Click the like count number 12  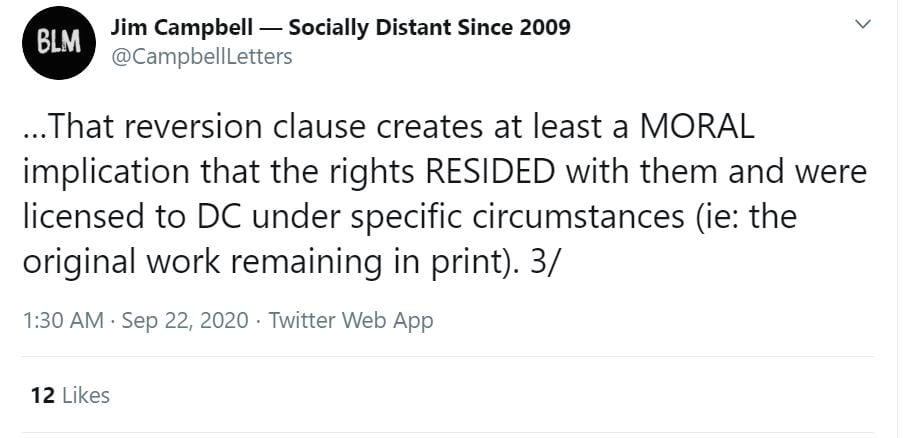coord(41,395)
